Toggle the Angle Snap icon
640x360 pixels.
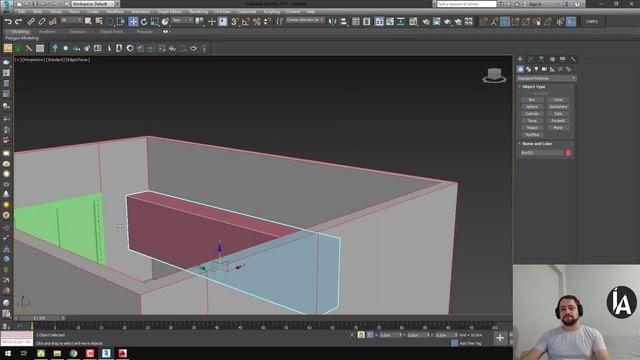click(246, 22)
